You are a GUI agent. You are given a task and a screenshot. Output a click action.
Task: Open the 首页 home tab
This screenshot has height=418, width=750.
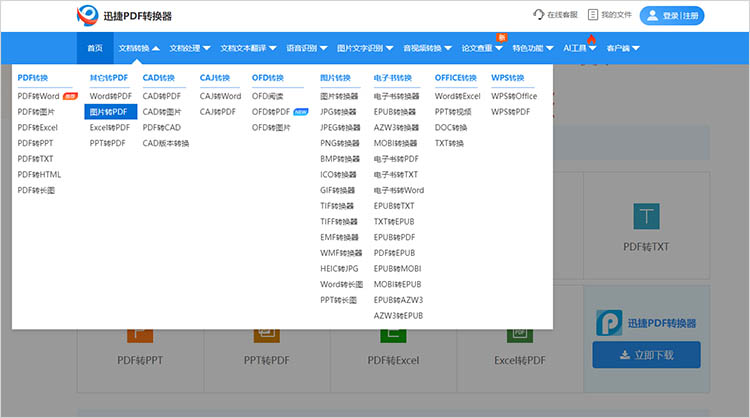pos(95,48)
